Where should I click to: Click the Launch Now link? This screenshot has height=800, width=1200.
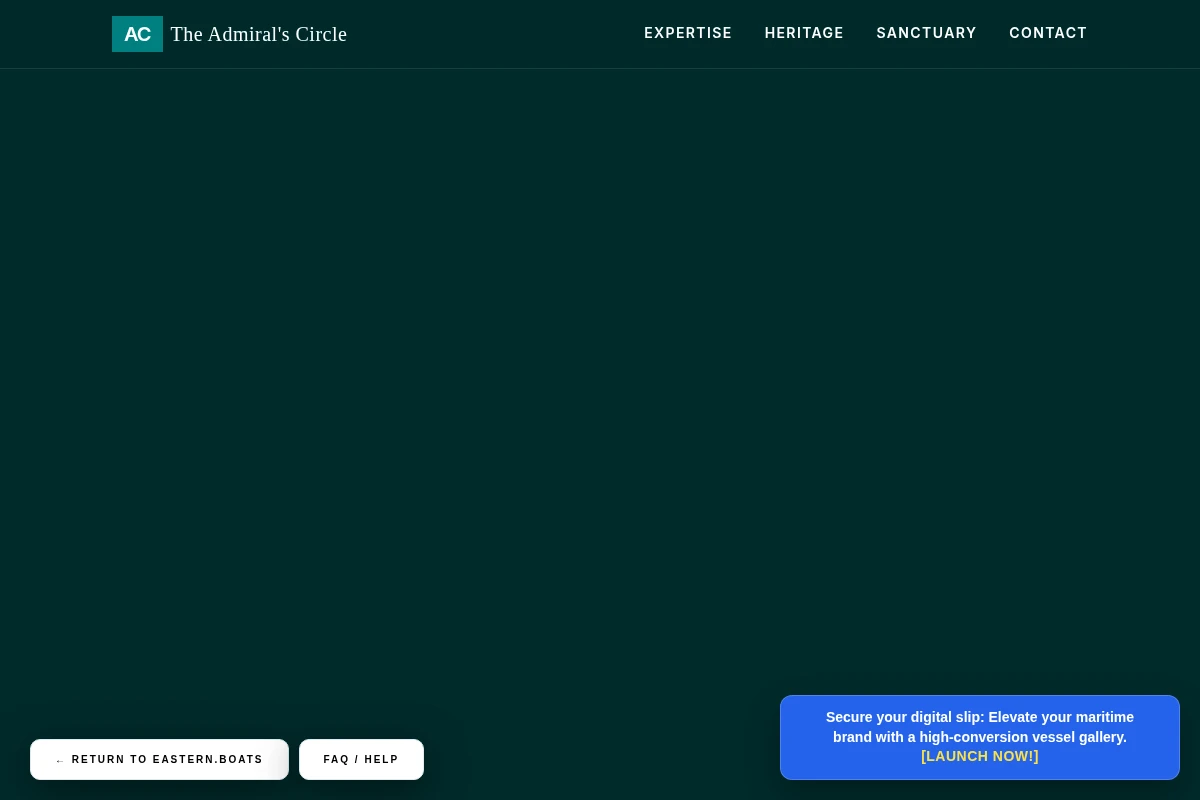coord(980,757)
